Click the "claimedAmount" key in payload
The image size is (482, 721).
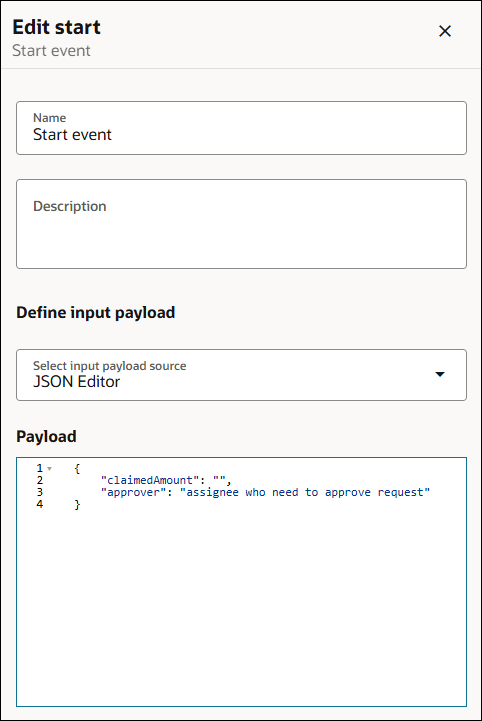pyautogui.click(x=149, y=480)
